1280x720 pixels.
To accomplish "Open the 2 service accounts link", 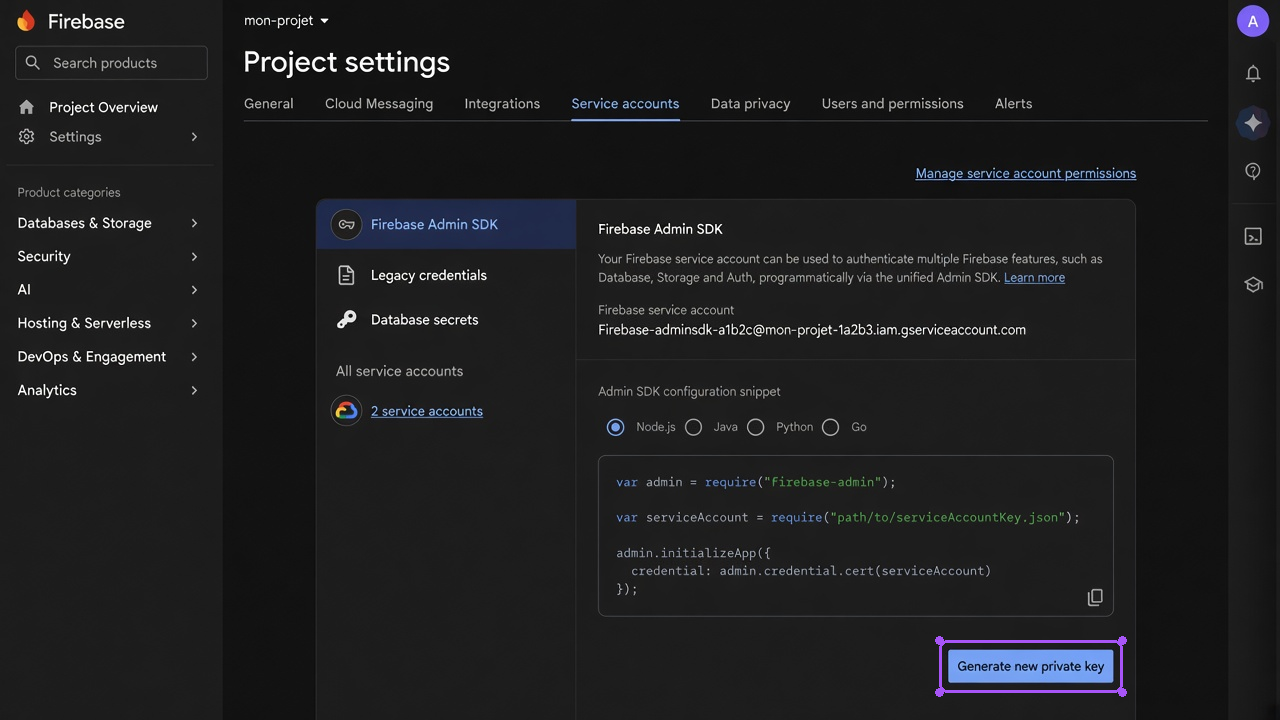I will 427,411.
